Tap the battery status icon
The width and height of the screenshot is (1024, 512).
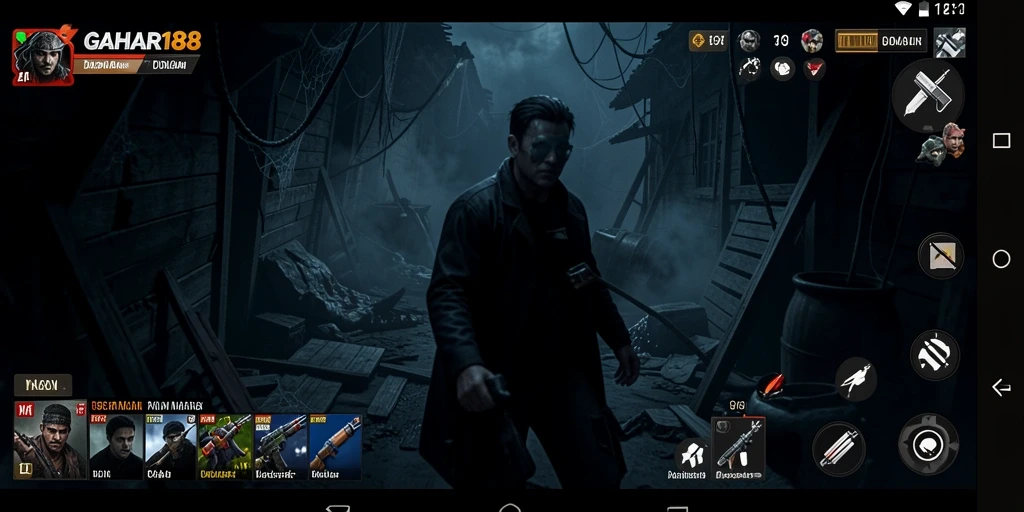pos(923,8)
